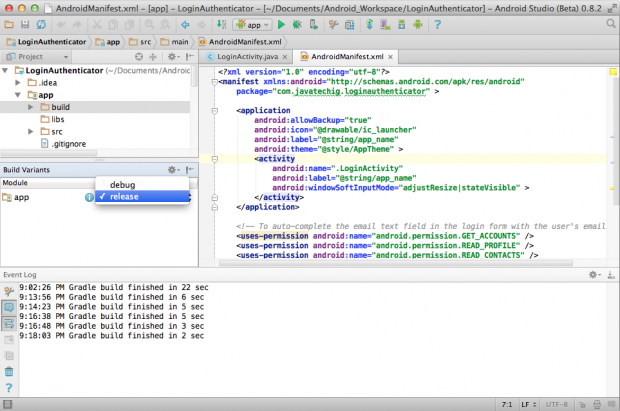Viewport: 620px width, 411px height.
Task: Open the SDK Manager icon
Action: click(402, 25)
